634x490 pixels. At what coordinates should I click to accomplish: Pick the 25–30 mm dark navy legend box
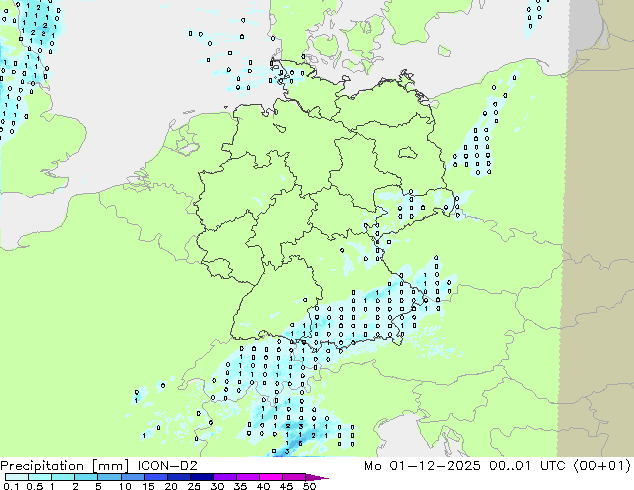click(201, 477)
